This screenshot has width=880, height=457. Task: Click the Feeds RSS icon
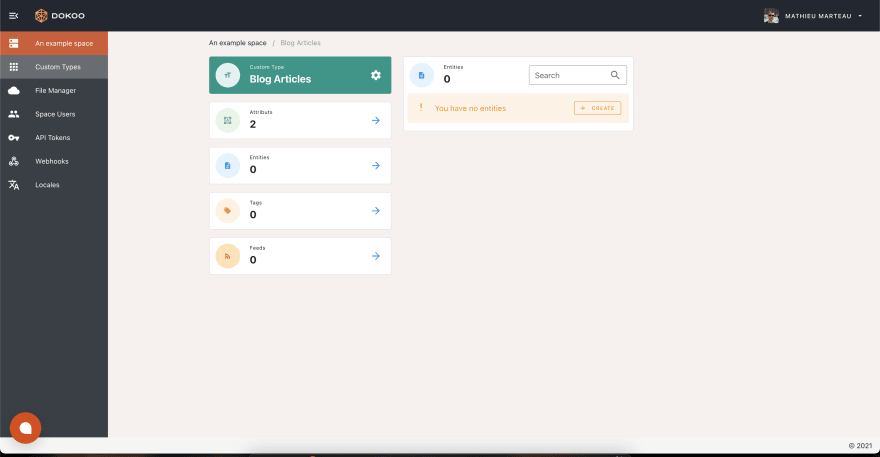(x=228, y=256)
